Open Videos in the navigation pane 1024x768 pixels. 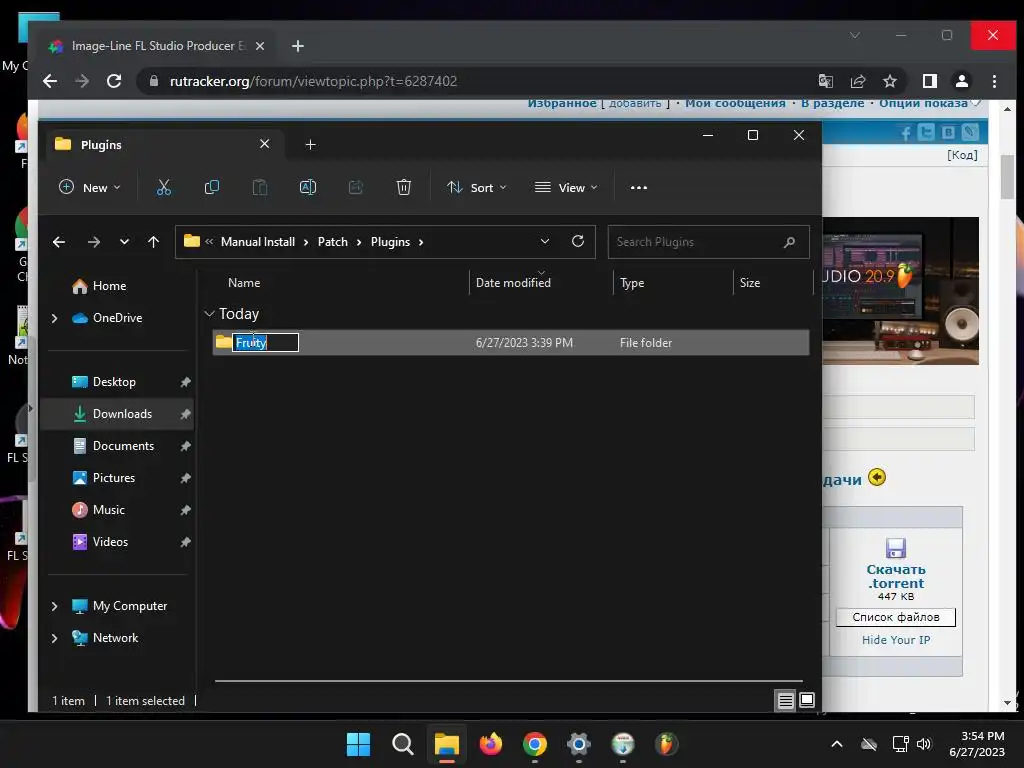click(100, 542)
